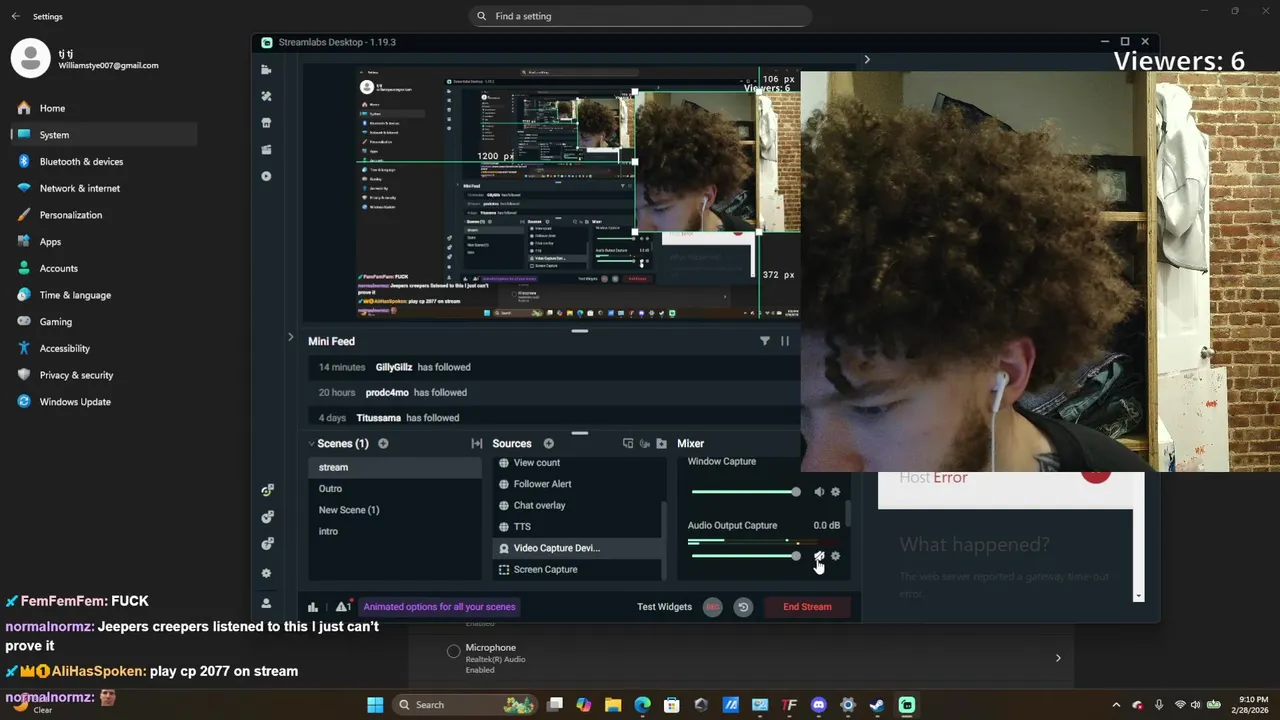Open the account profile icon in Streamlabs sidebar
Image resolution: width=1280 pixels, height=720 pixels.
pos(266,603)
